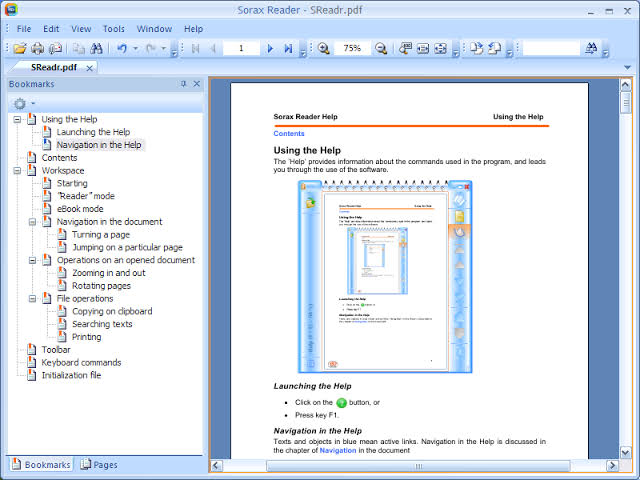Click the Zoom in magnifier icon
Screen dimensions: 640x480
click(x=323, y=49)
